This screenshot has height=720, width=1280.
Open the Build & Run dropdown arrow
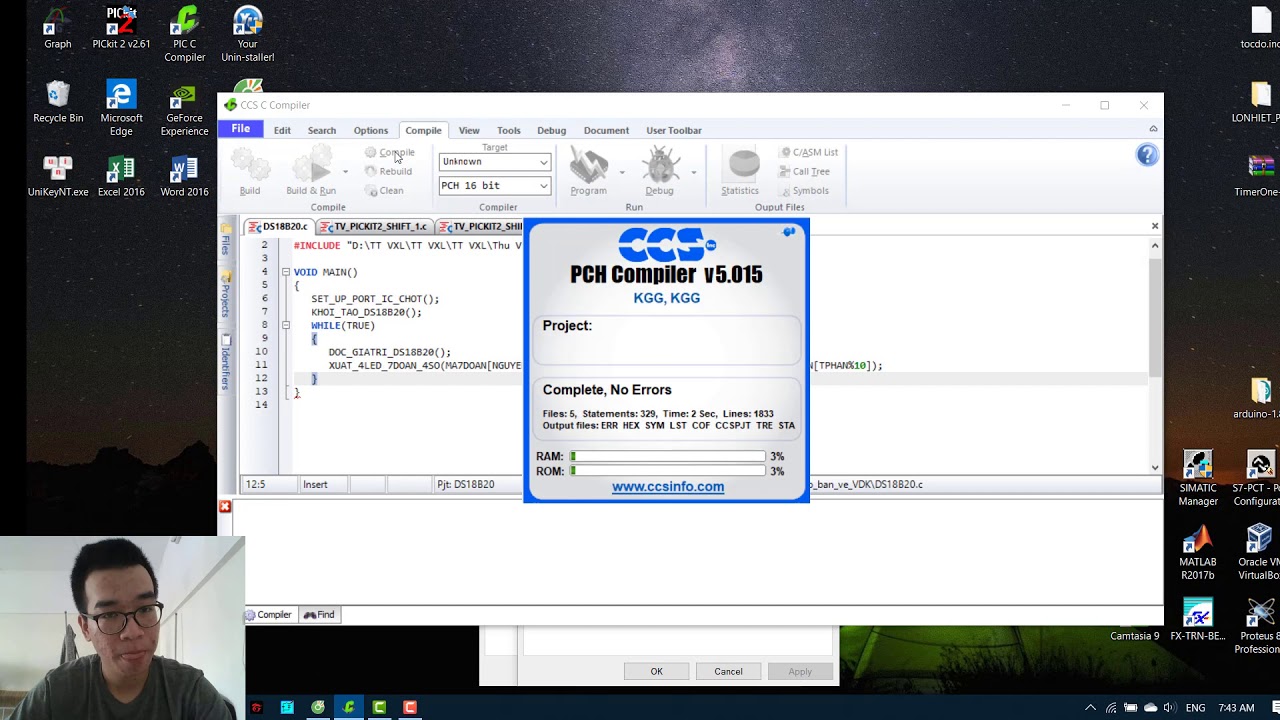point(345,172)
